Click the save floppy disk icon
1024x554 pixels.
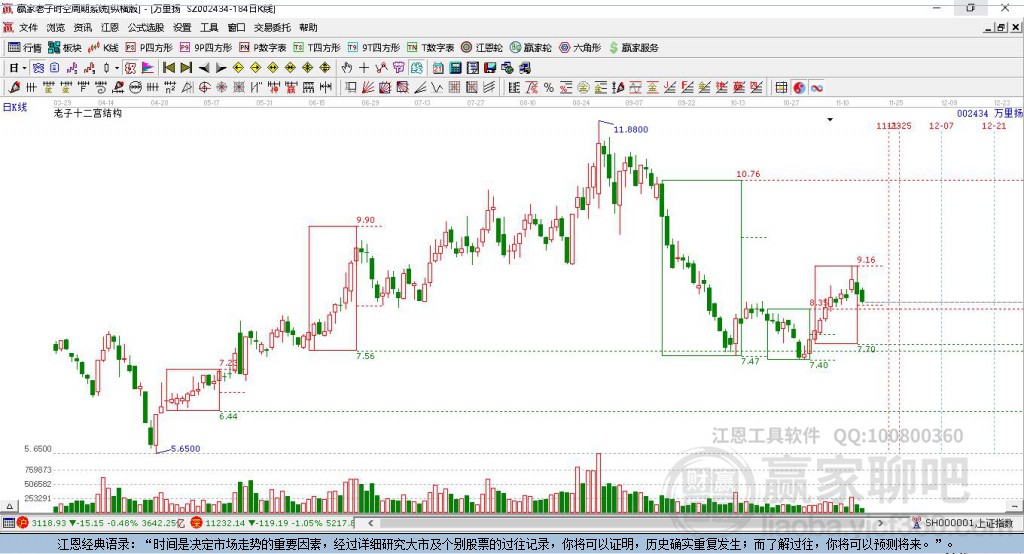490,68
